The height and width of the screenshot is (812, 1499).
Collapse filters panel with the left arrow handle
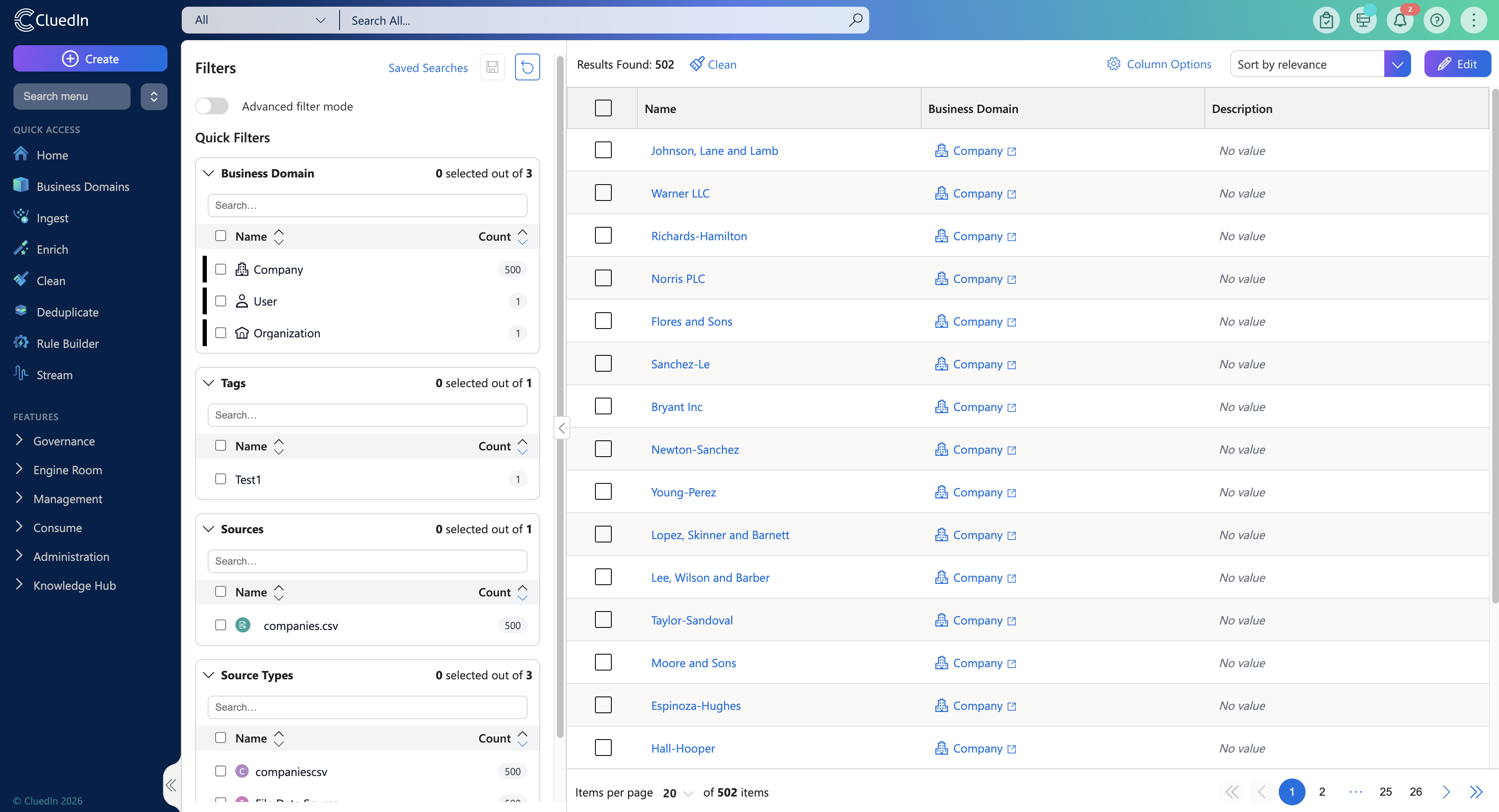coord(561,428)
